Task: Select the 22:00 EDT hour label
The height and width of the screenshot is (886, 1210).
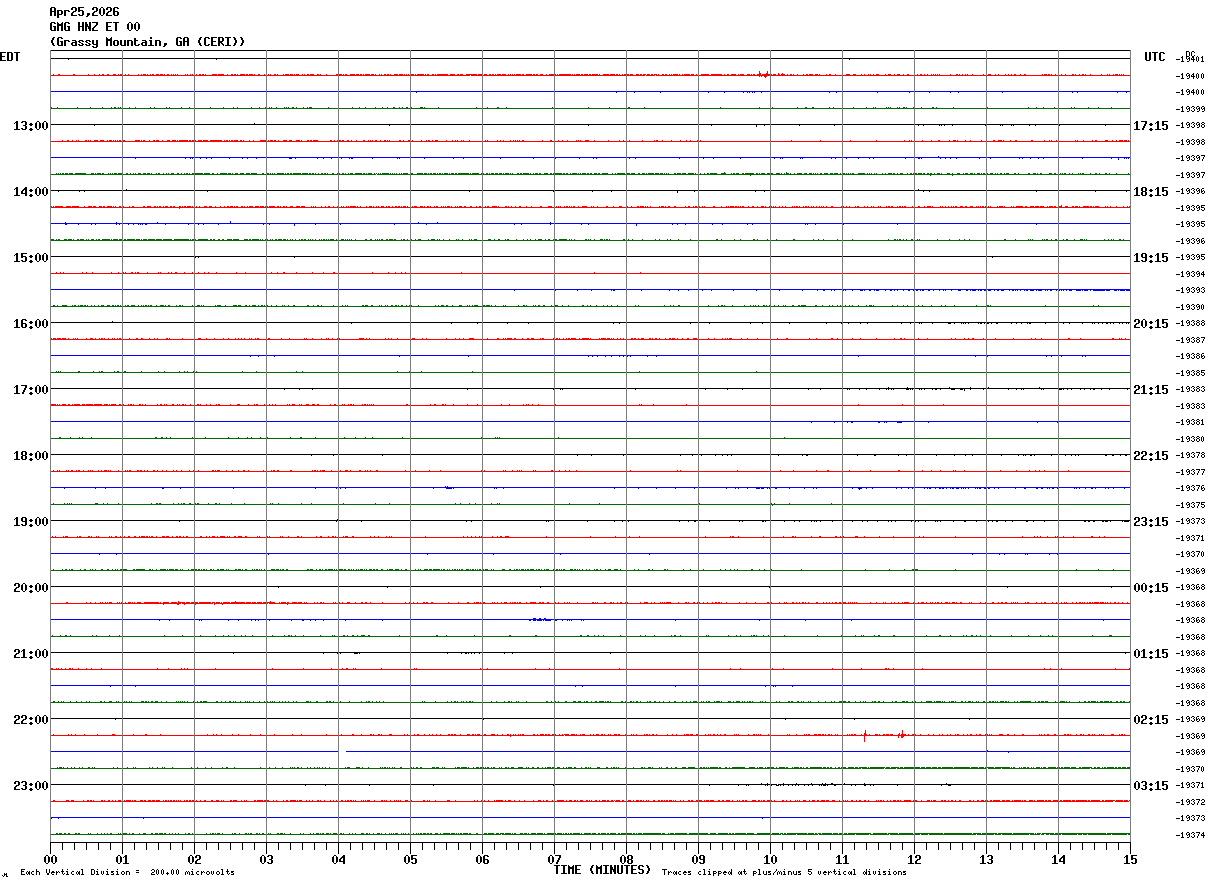Action: tap(30, 719)
